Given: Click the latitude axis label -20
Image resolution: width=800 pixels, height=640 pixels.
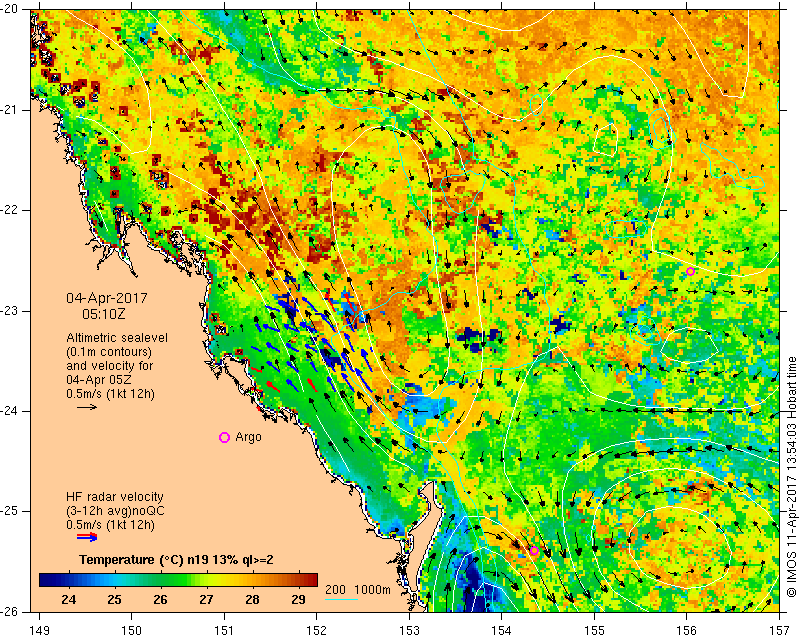Looking at the screenshot, I should point(10,9).
